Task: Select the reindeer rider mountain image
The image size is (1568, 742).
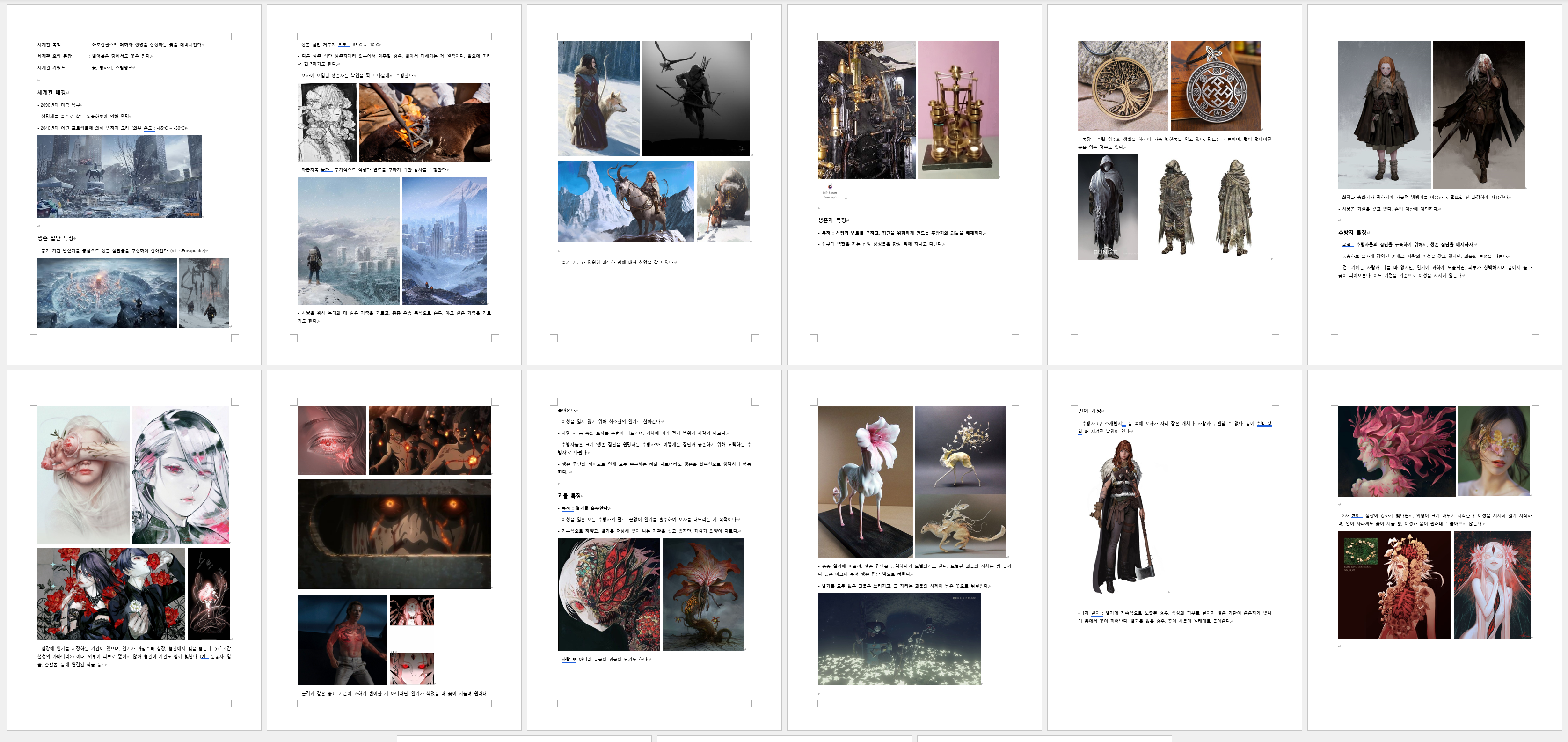Action: (x=626, y=202)
